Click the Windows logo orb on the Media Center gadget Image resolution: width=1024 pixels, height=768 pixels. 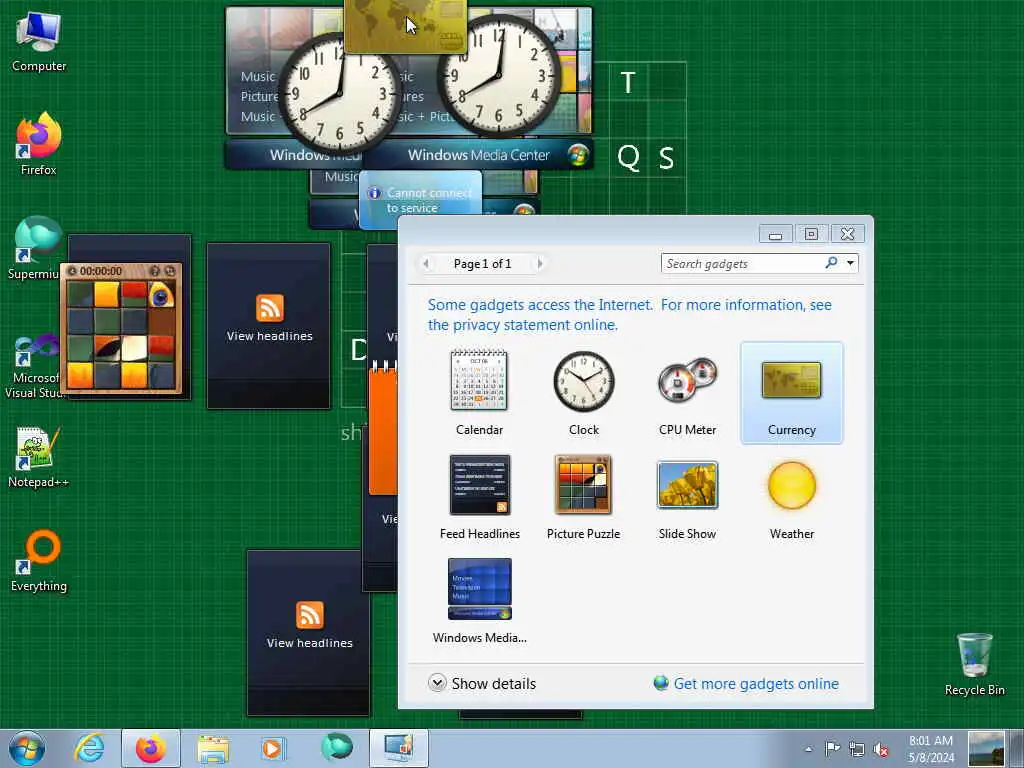[578, 155]
